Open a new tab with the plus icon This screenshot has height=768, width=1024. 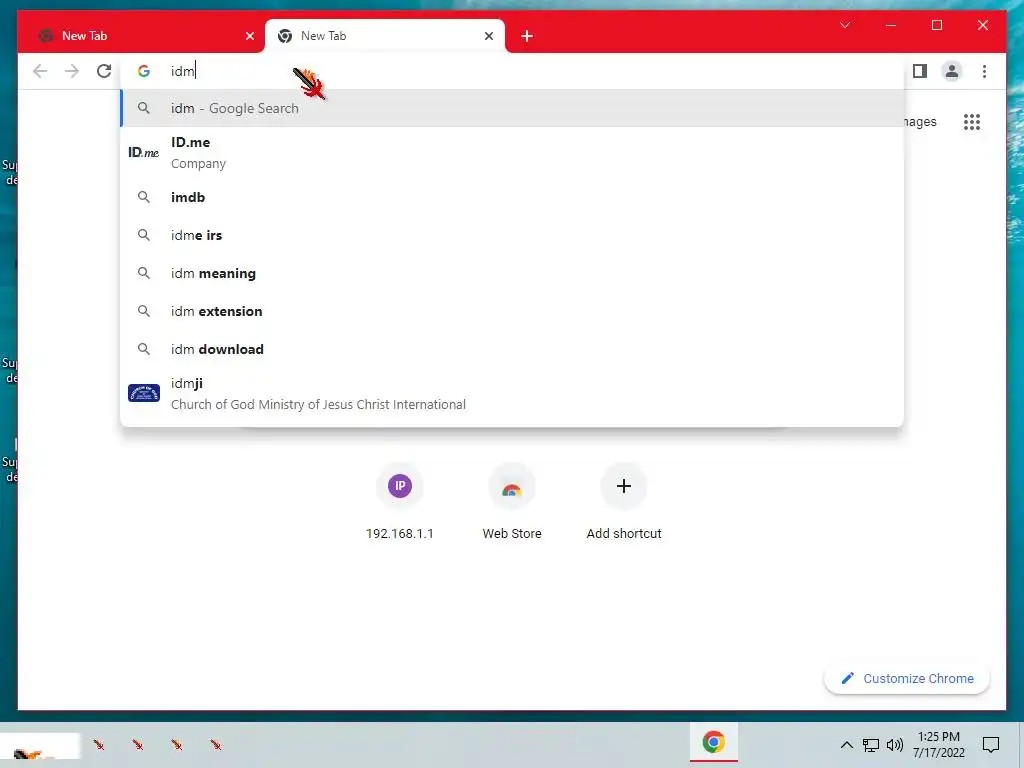click(527, 37)
